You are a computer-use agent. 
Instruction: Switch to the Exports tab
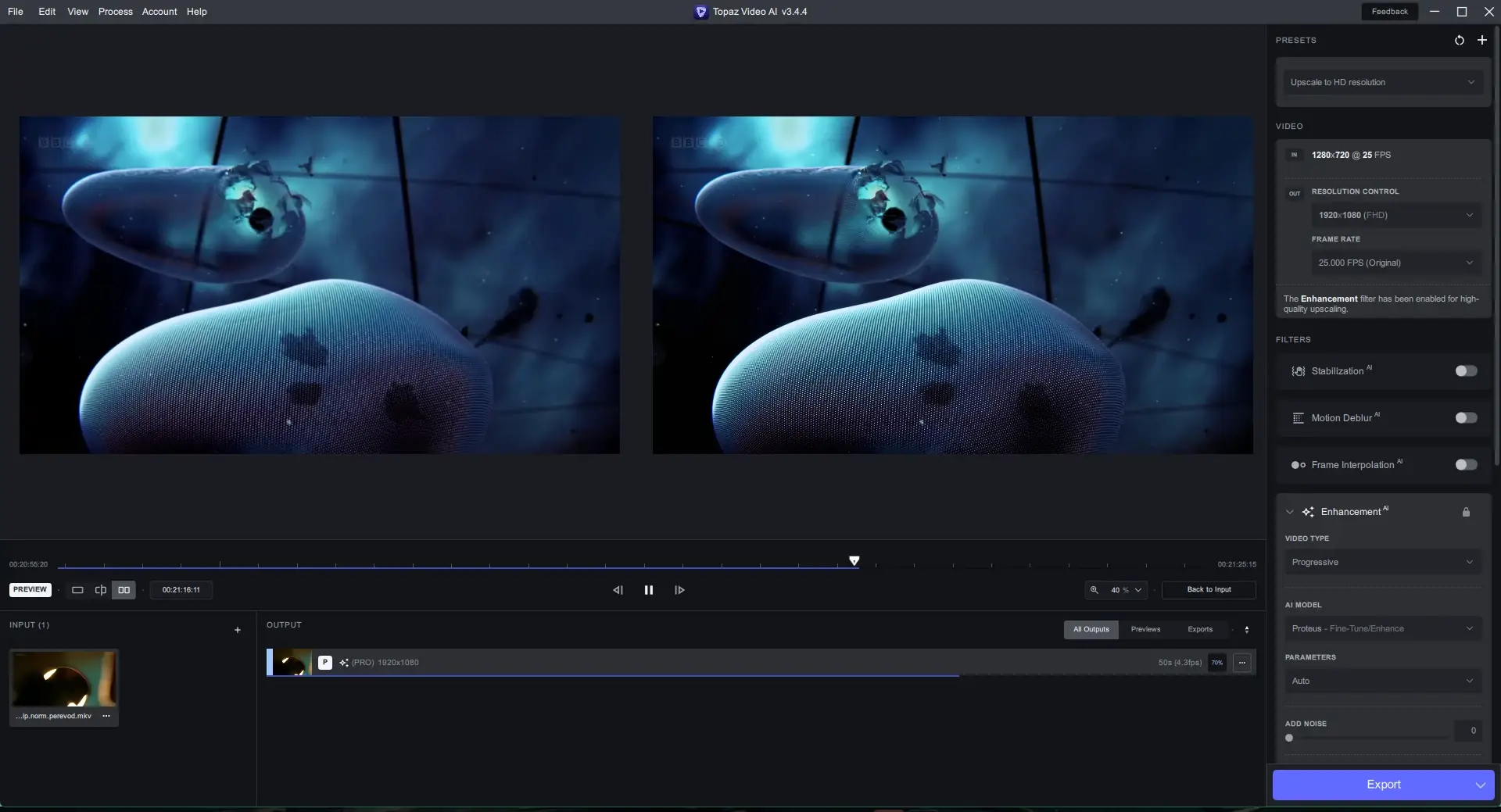[x=1200, y=629]
